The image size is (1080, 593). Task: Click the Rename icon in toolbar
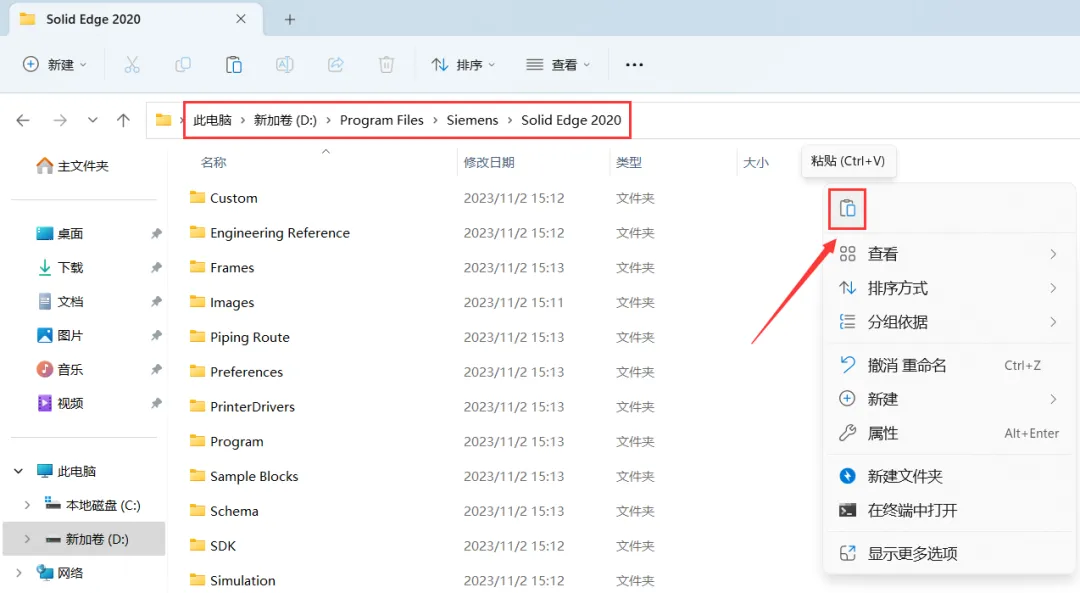[x=284, y=65]
